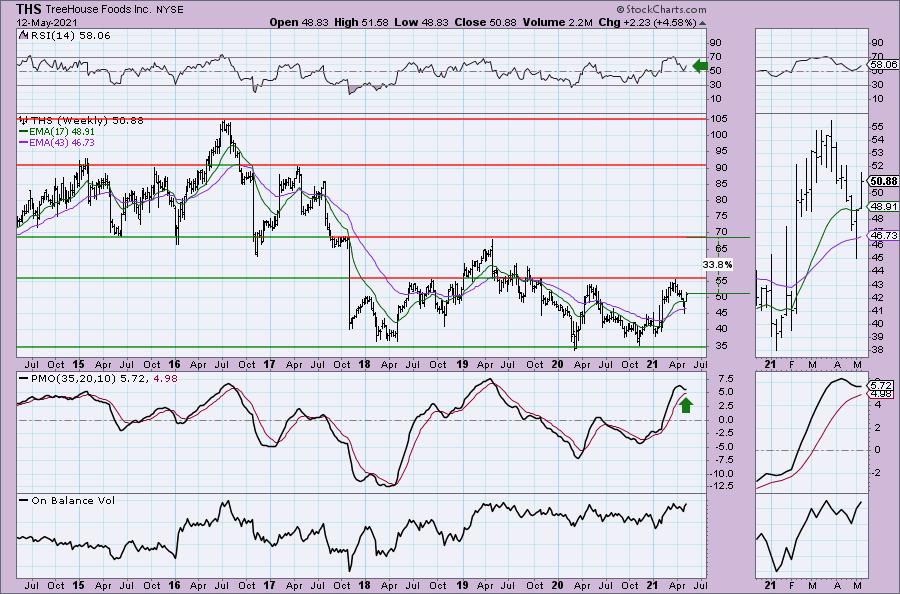Click the 105 price axis label
Screen dimensions: 900x594
(x=719, y=119)
